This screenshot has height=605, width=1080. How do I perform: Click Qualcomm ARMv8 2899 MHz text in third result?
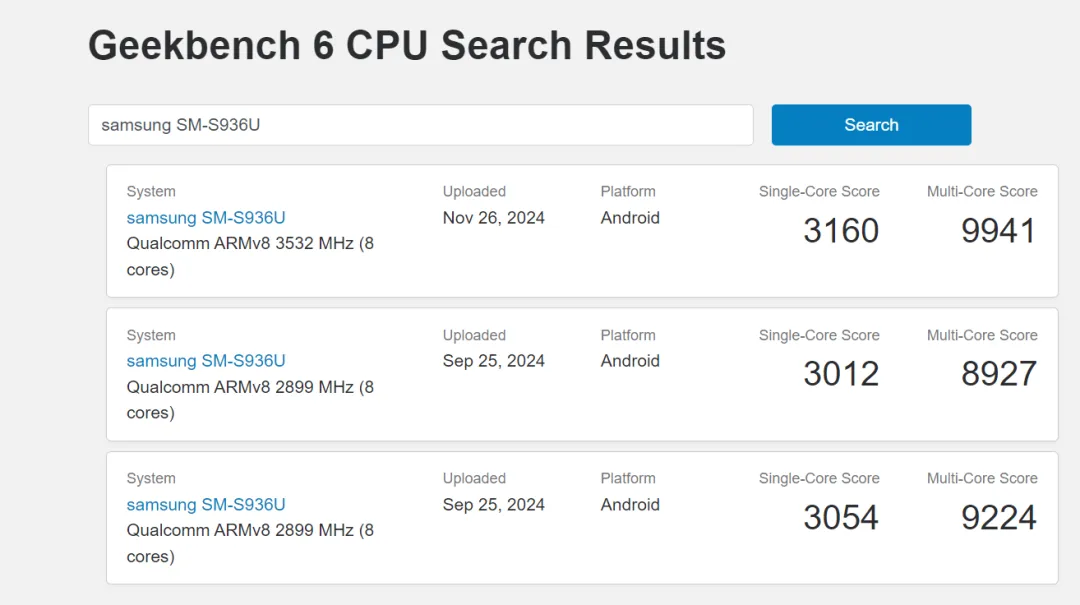250,543
